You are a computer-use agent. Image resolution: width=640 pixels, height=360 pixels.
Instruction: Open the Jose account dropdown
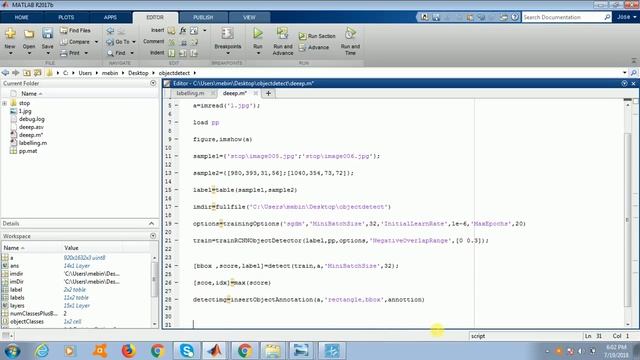click(627, 17)
